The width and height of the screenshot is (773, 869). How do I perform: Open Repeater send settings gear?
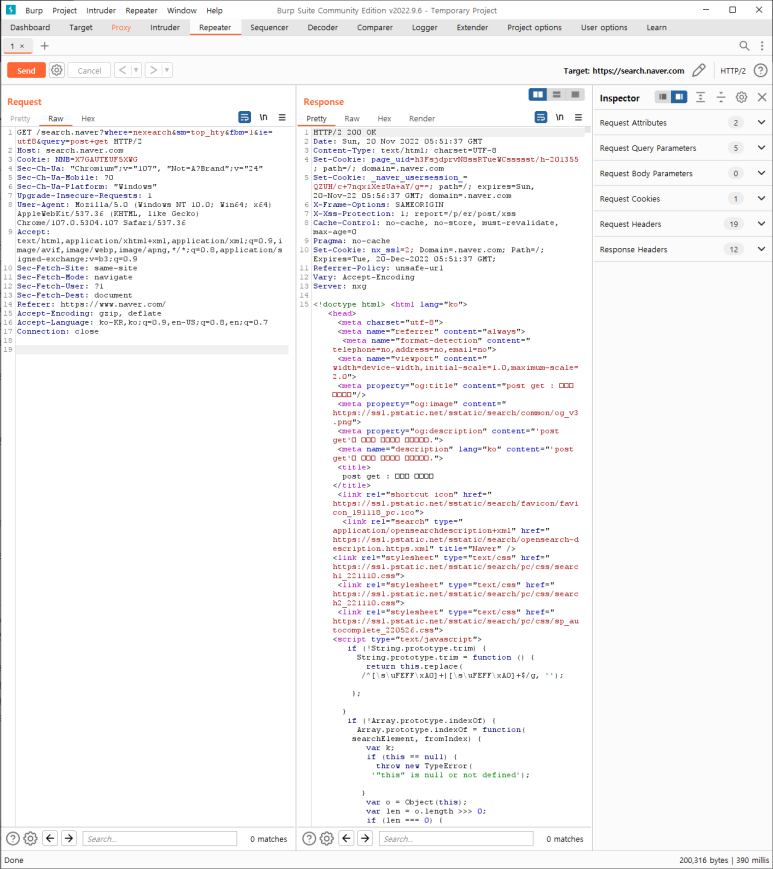57,70
